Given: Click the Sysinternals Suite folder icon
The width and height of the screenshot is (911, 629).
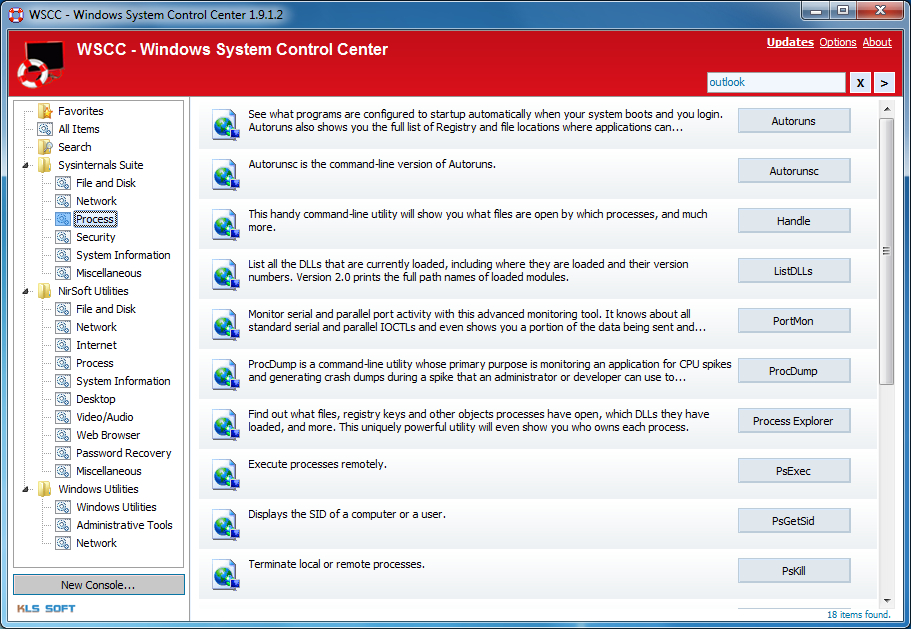Looking at the screenshot, I should [x=45, y=165].
